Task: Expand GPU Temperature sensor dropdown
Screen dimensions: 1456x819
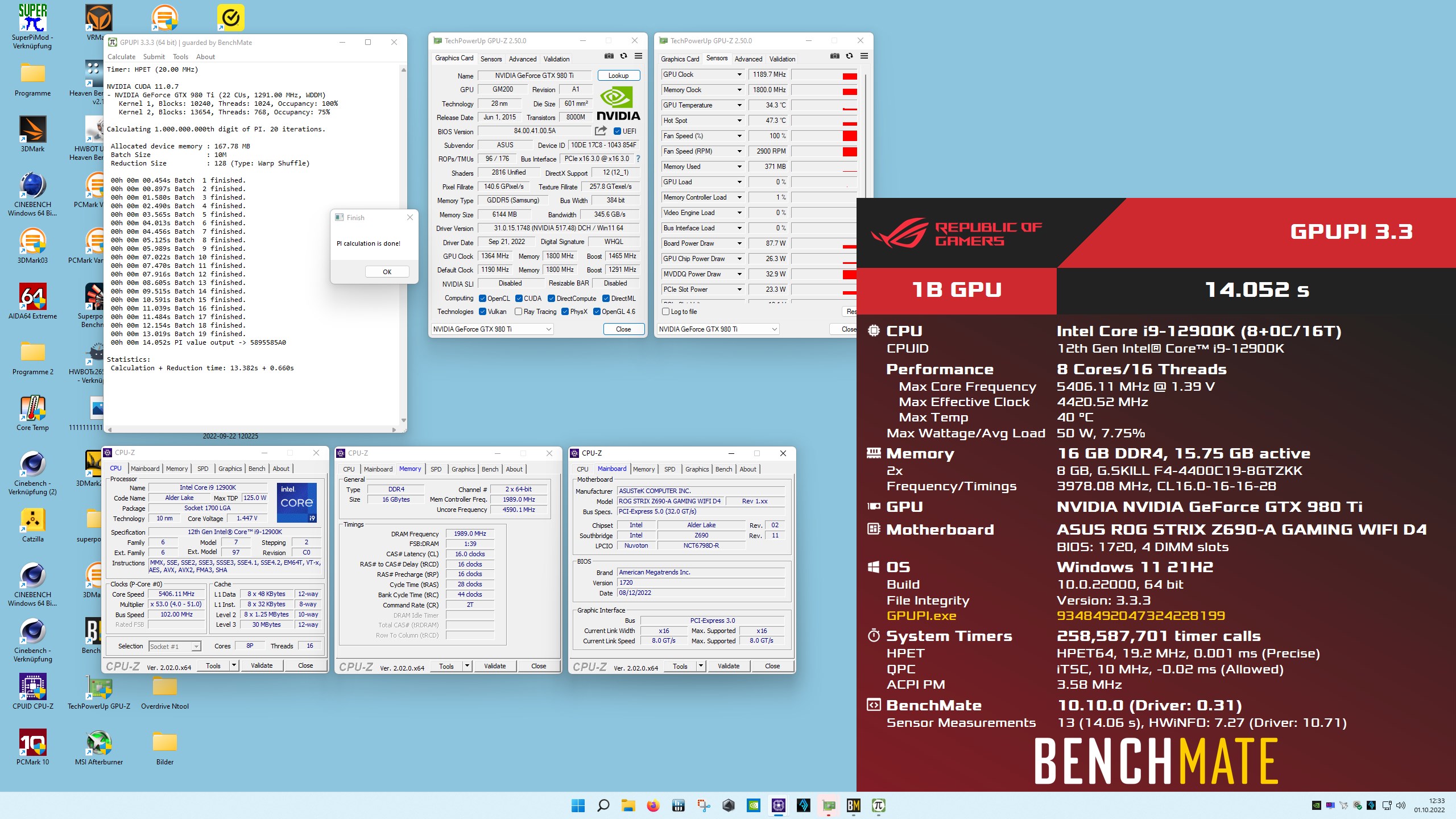Action: 739,105
